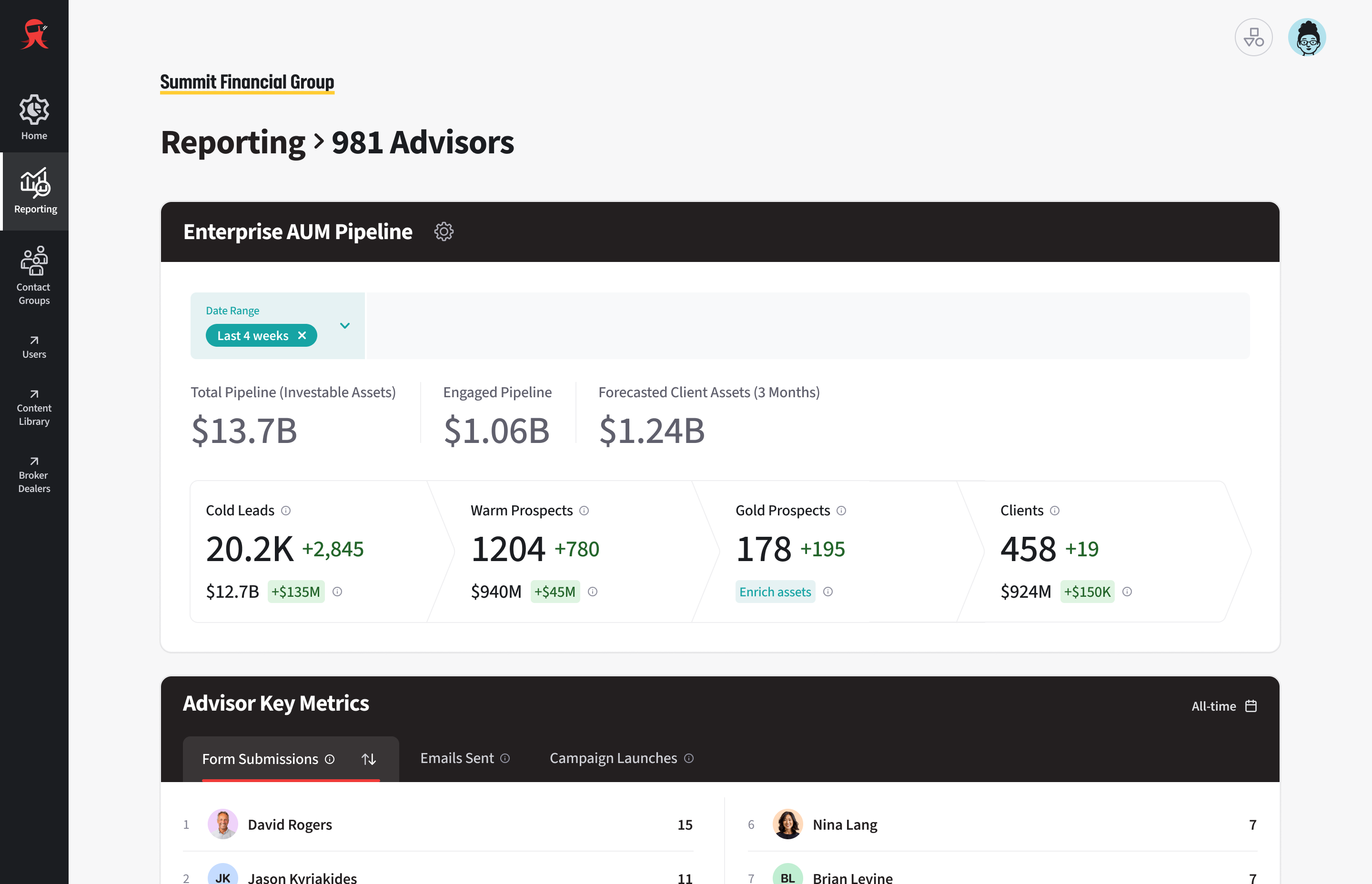The image size is (1372, 884).
Task: Open pipeline settings gear icon
Action: coord(443,232)
